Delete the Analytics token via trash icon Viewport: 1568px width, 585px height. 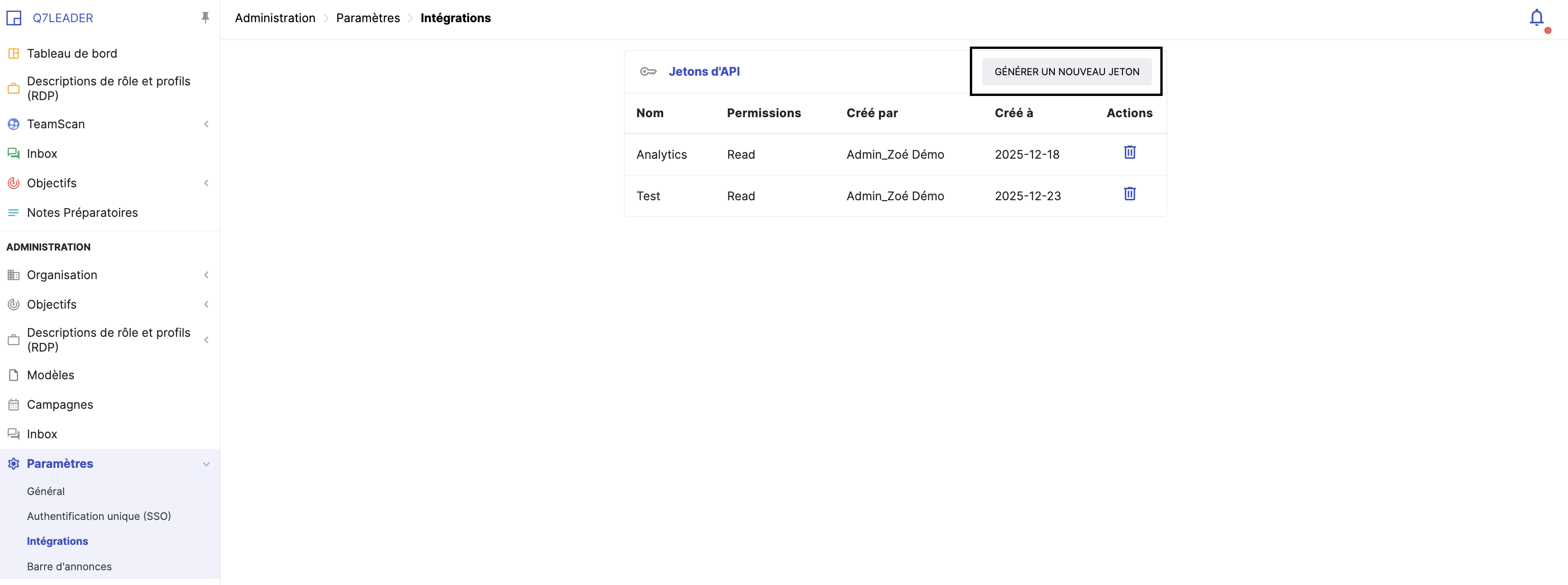1129,152
